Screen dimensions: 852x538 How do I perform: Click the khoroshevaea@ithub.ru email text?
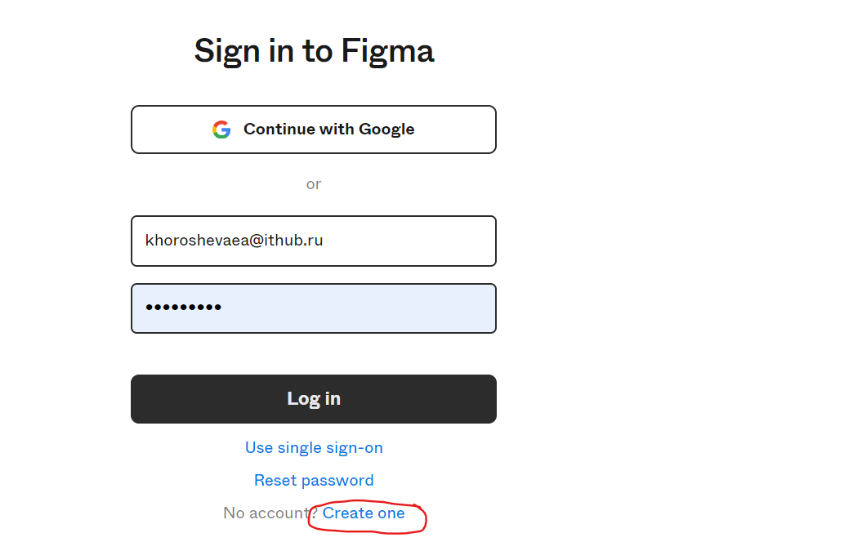(x=234, y=241)
